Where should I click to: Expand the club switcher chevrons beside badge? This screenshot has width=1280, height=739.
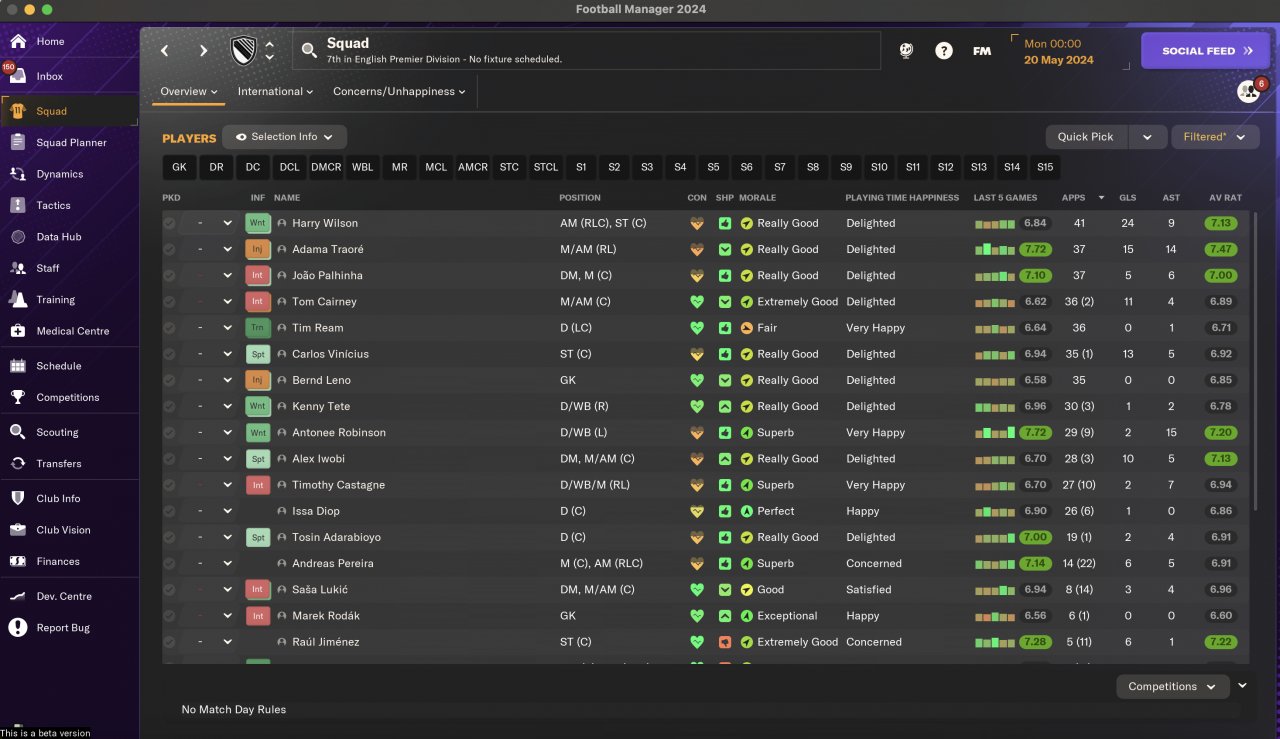[269, 50]
